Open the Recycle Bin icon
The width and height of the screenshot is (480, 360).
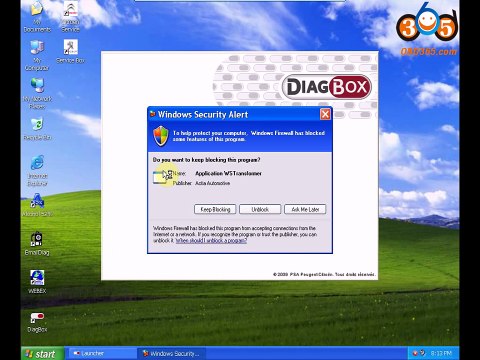point(37,129)
